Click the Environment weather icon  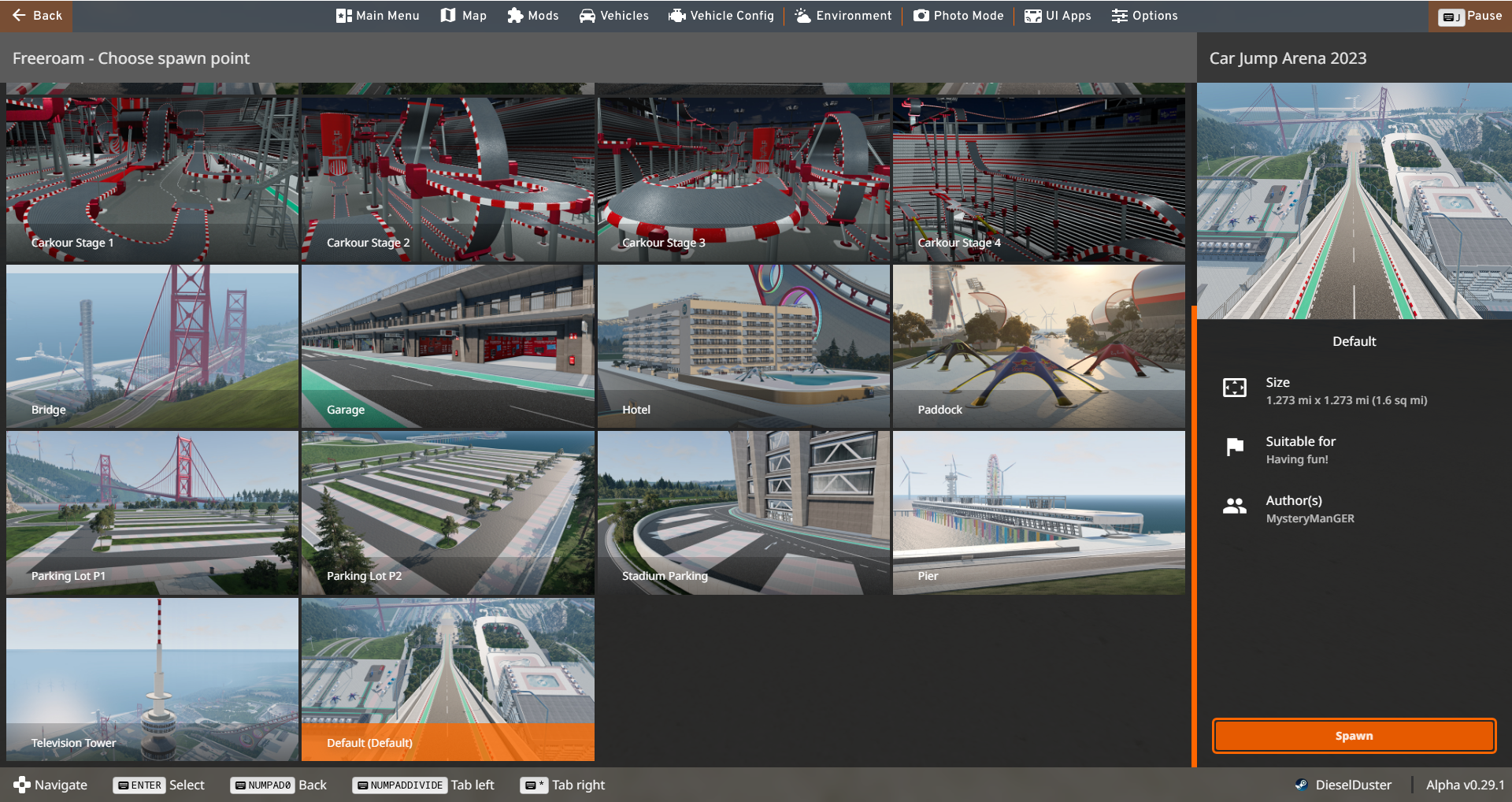[802, 16]
